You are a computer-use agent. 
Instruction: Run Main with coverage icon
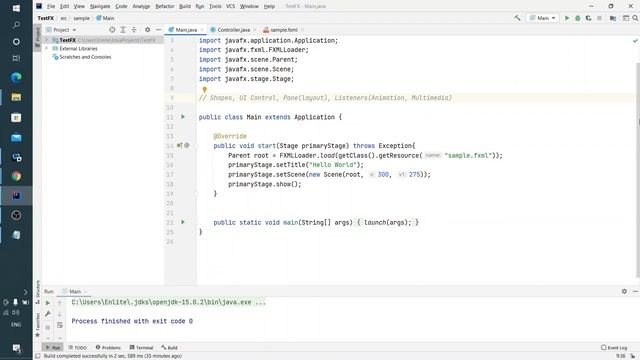point(588,18)
